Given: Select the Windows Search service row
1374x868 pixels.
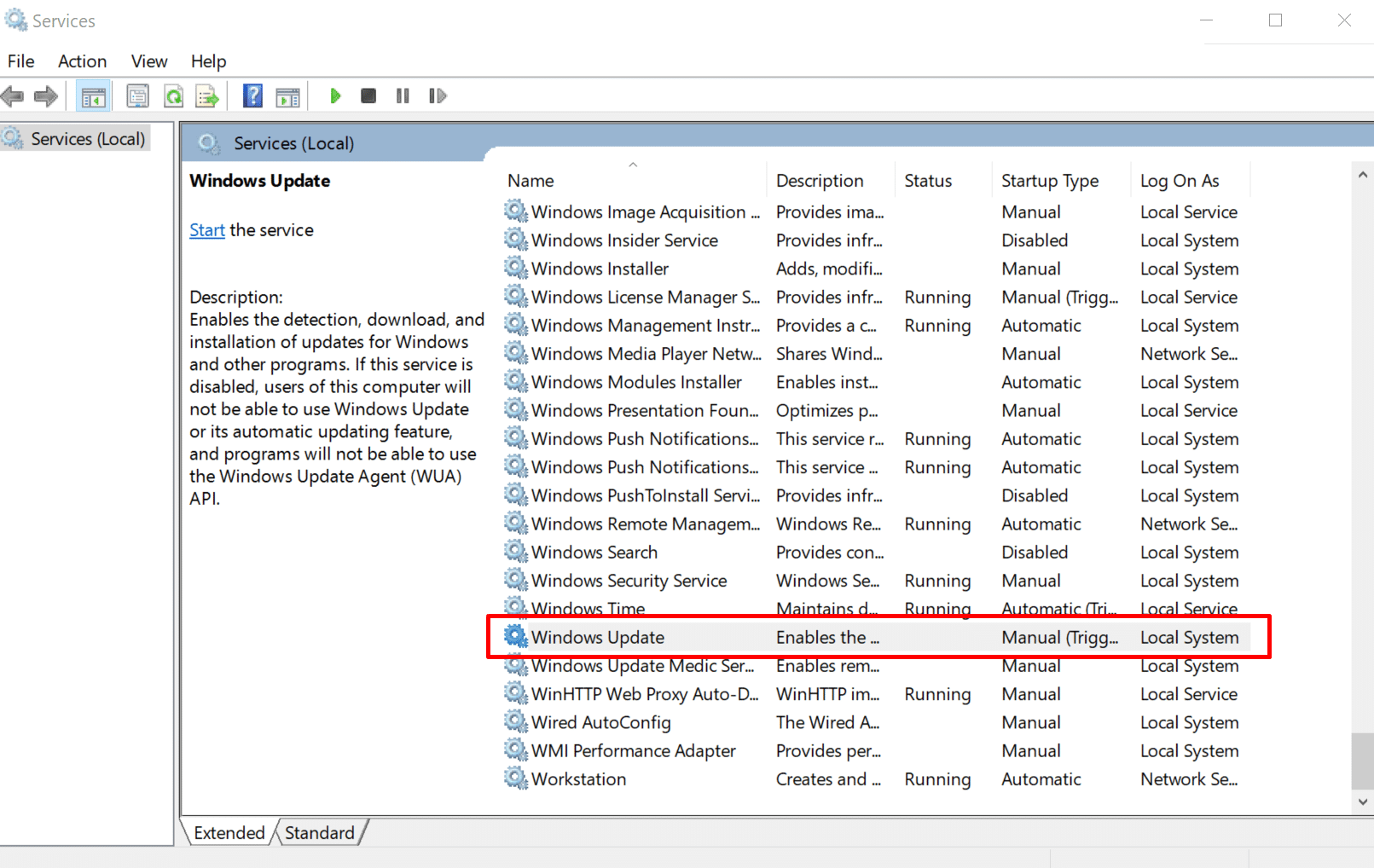Looking at the screenshot, I should pyautogui.click(x=594, y=552).
